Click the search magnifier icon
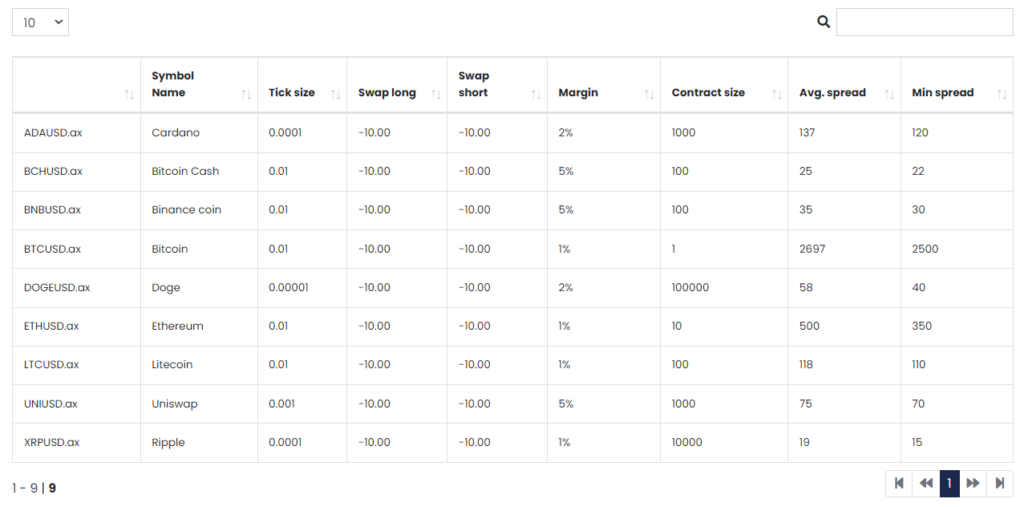 [824, 22]
